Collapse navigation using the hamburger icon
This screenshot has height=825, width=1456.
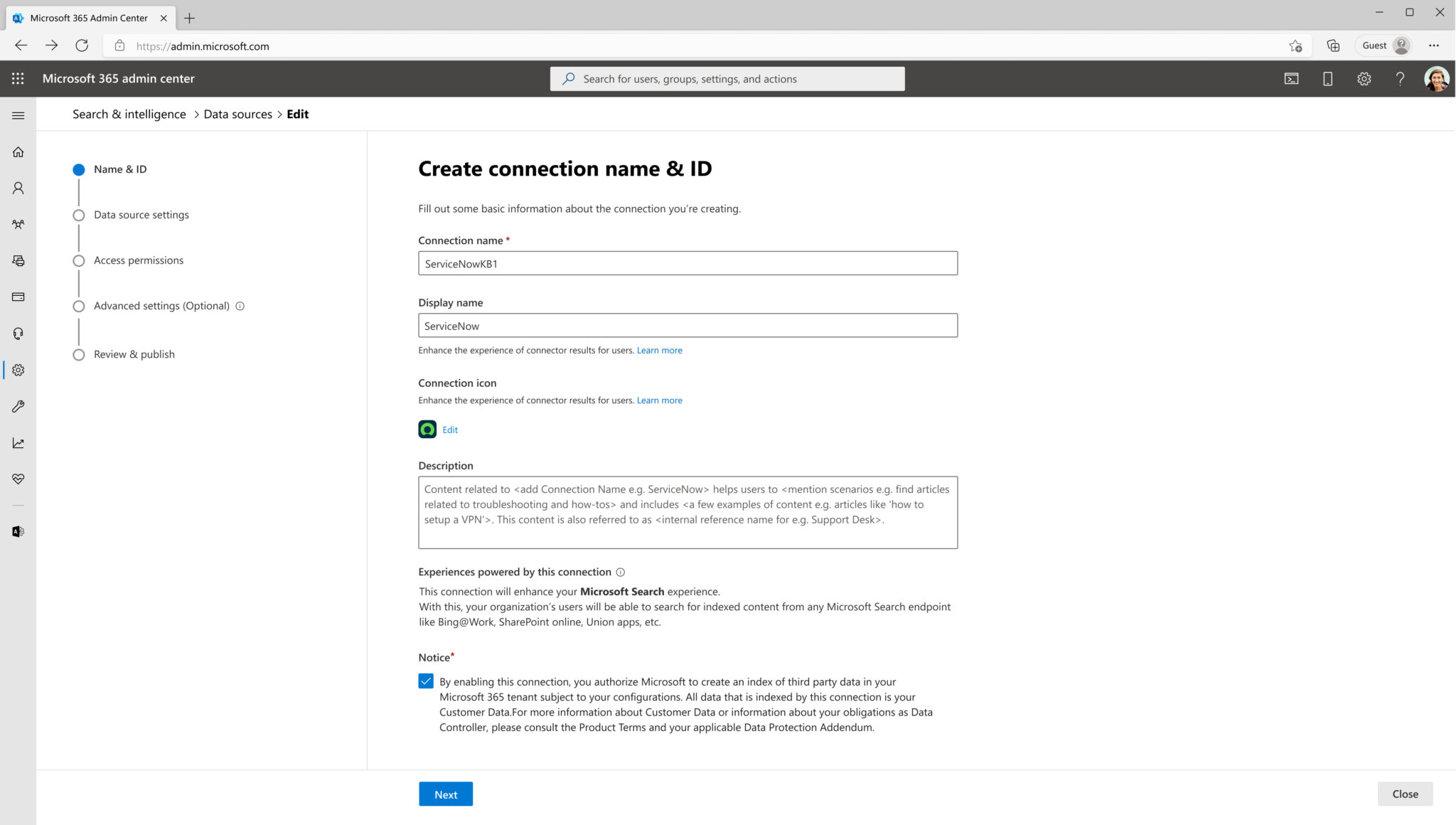[x=18, y=115]
